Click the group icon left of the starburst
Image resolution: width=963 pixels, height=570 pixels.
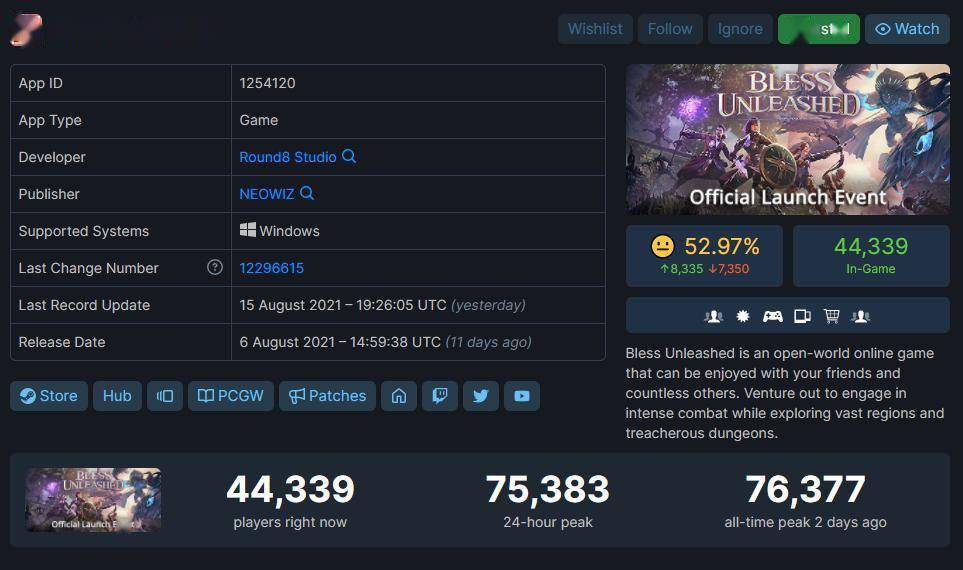[713, 316]
